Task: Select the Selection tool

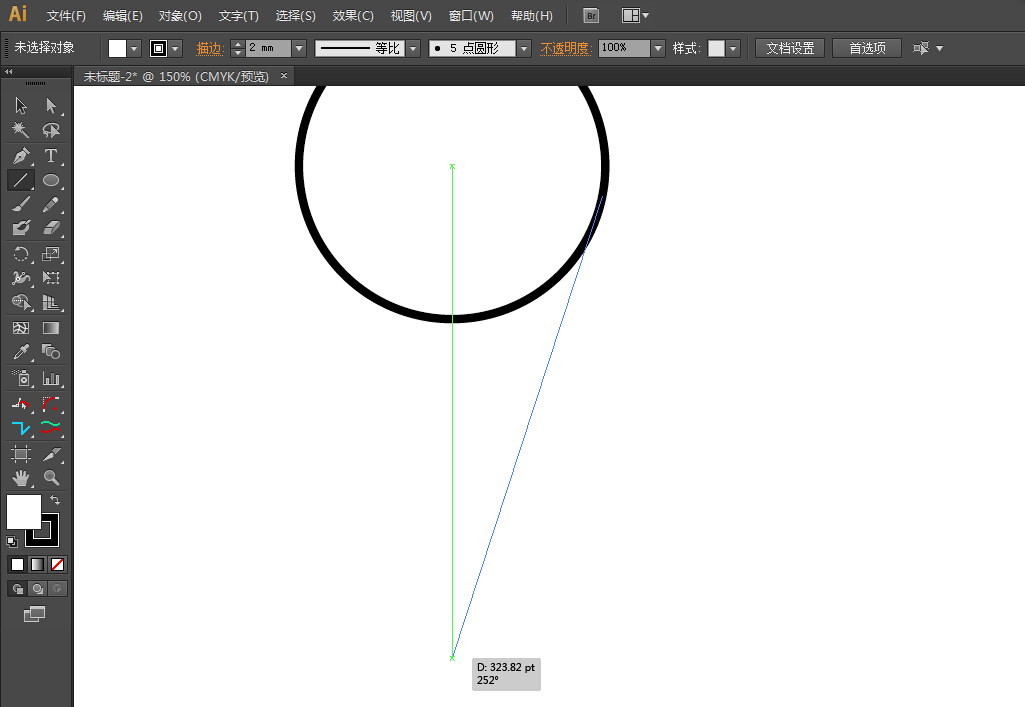Action: 20,105
